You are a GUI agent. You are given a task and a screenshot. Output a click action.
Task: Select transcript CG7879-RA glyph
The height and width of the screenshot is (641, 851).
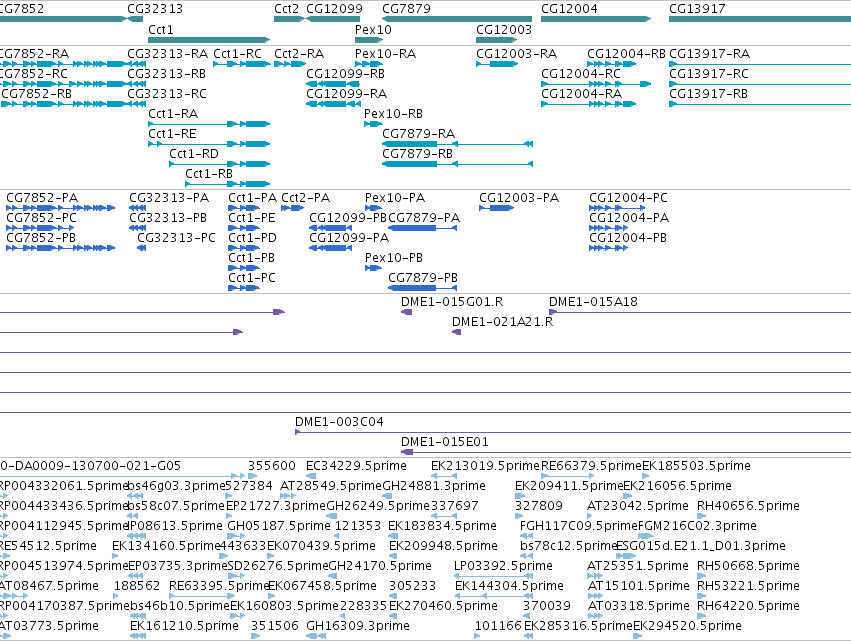(458, 144)
